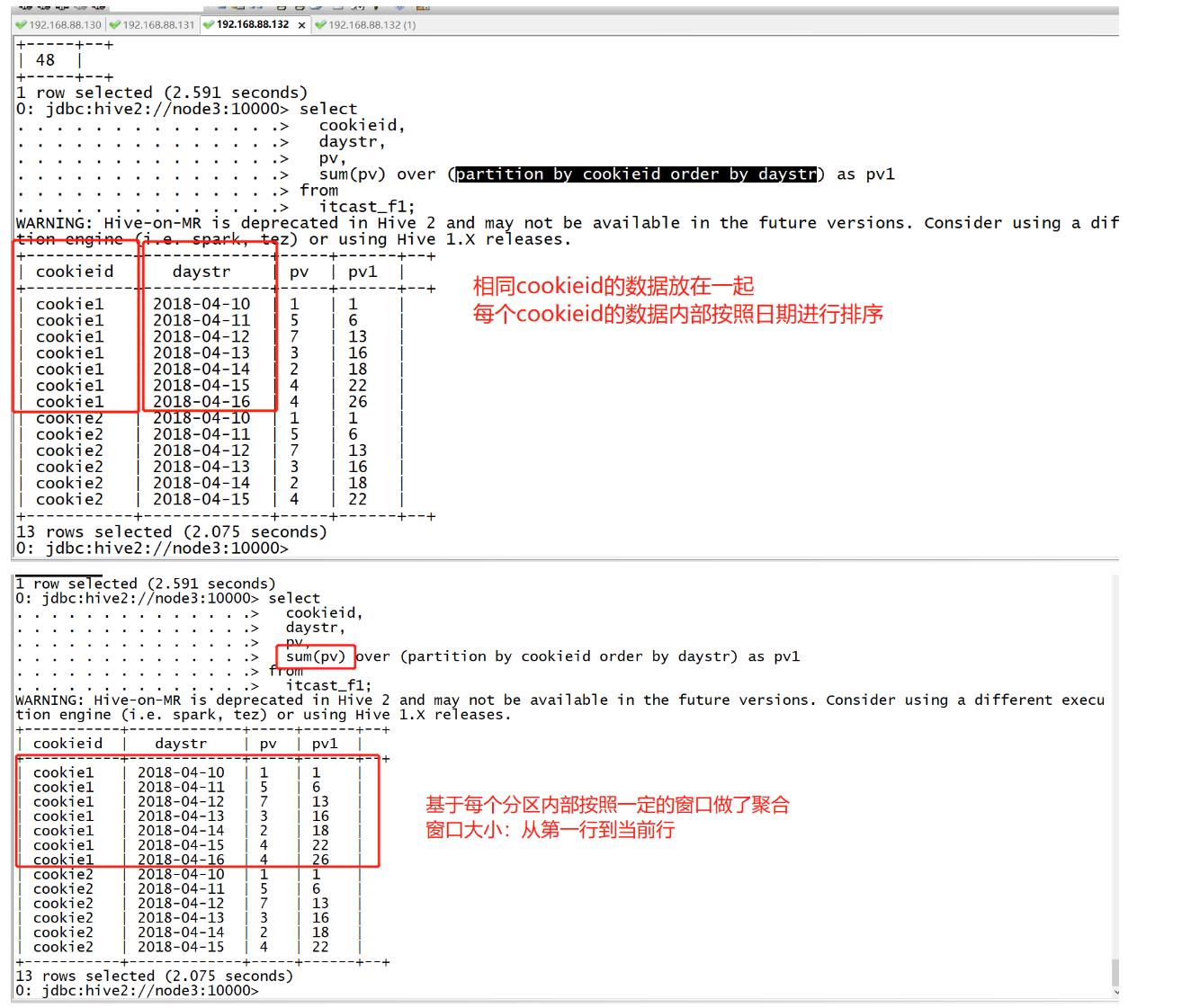Click the "cookieid" column header in lower terminal
The height and width of the screenshot is (1008, 1182).
coord(67,744)
